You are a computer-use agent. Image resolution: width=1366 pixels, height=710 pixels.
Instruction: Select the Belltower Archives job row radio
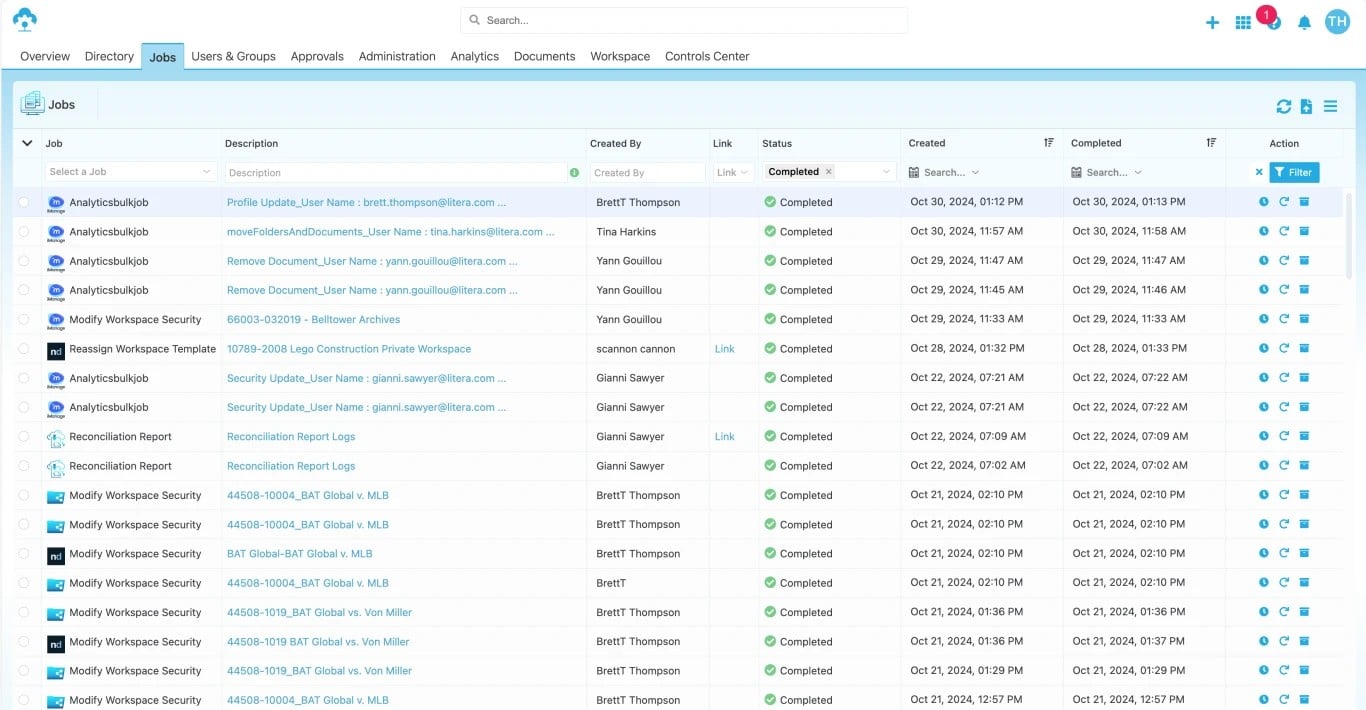pos(24,320)
